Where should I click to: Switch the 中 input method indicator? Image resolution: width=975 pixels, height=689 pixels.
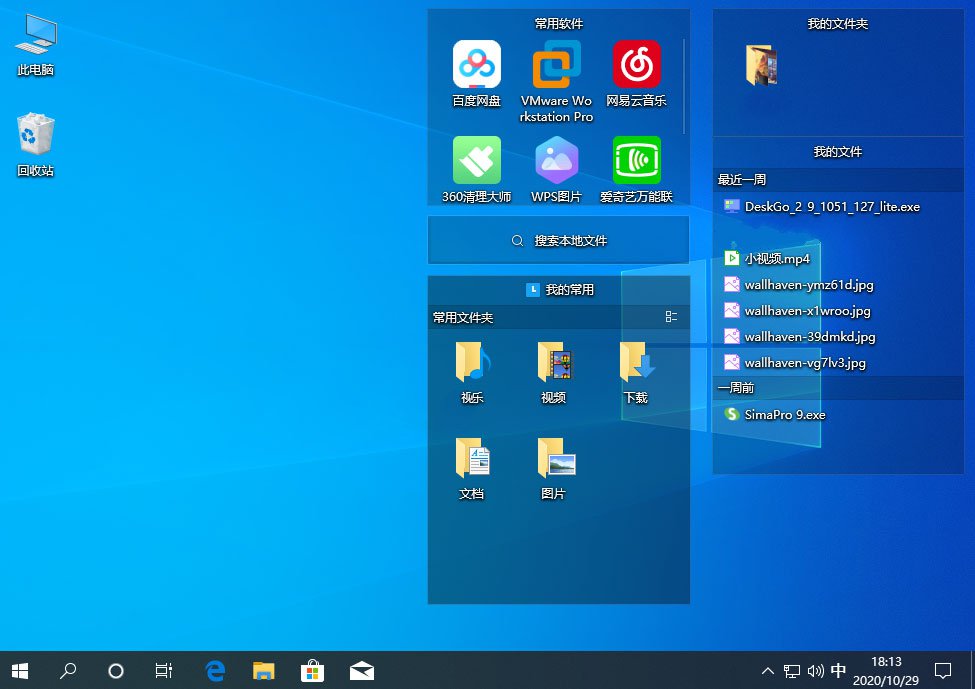click(838, 670)
